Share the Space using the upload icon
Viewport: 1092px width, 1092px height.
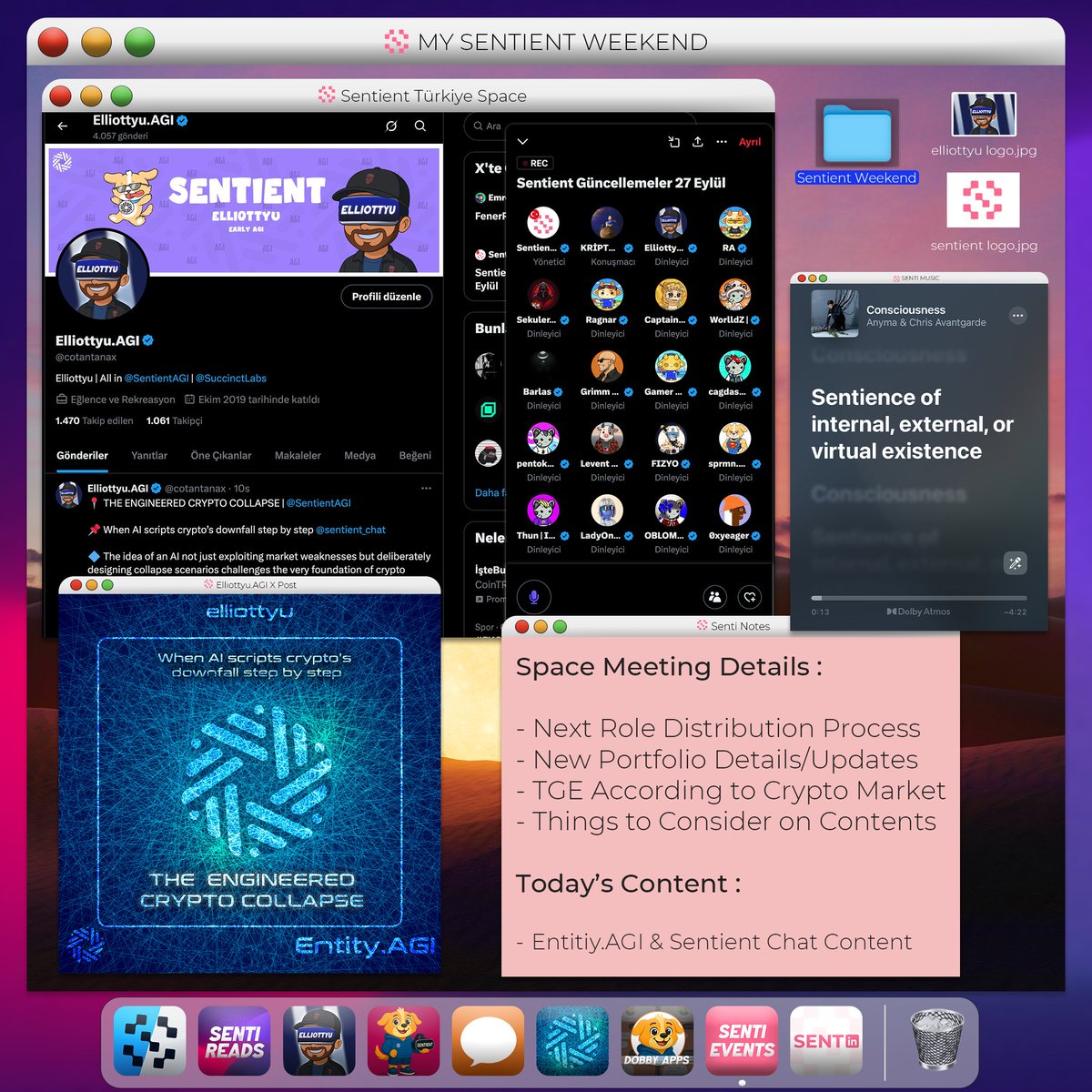click(x=698, y=142)
